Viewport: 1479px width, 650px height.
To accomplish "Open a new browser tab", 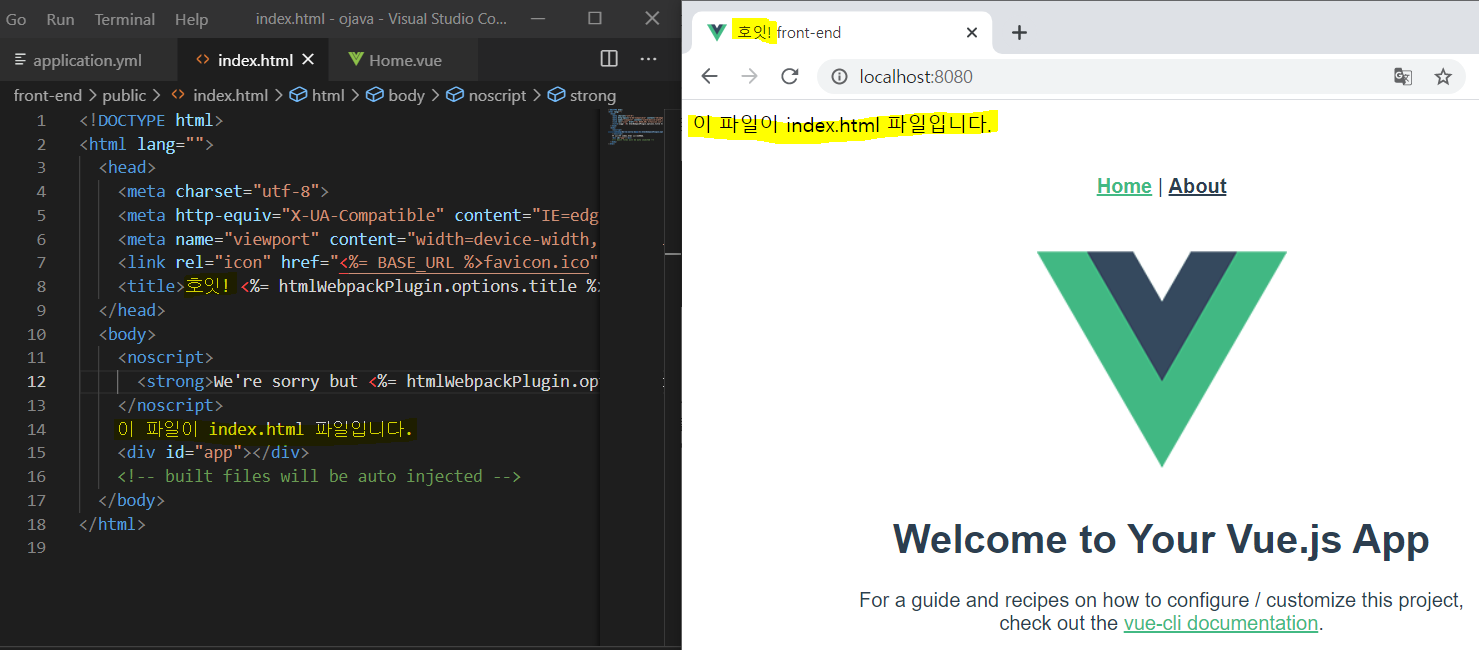I will coord(1019,32).
